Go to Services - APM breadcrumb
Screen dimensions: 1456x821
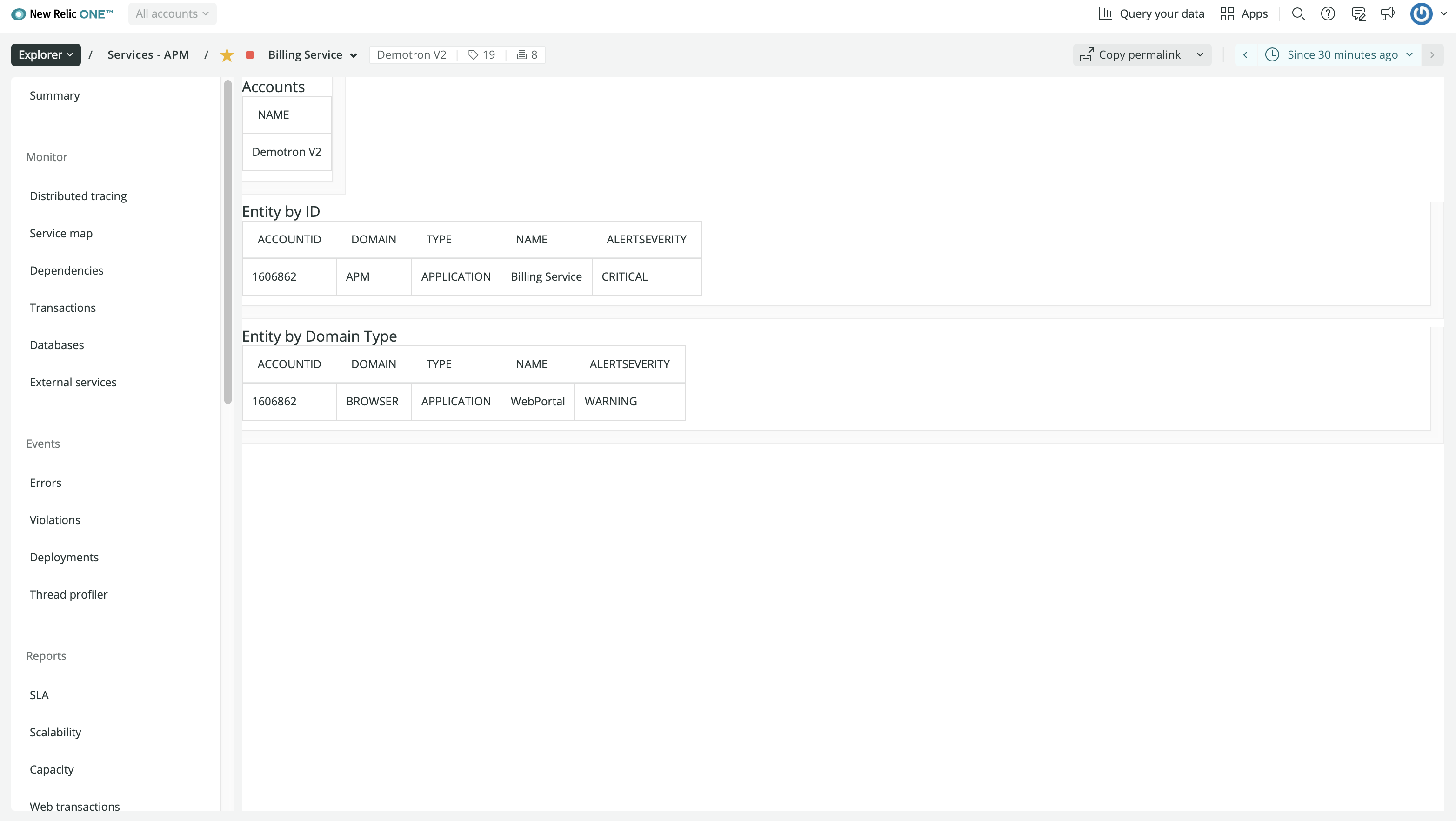148,55
